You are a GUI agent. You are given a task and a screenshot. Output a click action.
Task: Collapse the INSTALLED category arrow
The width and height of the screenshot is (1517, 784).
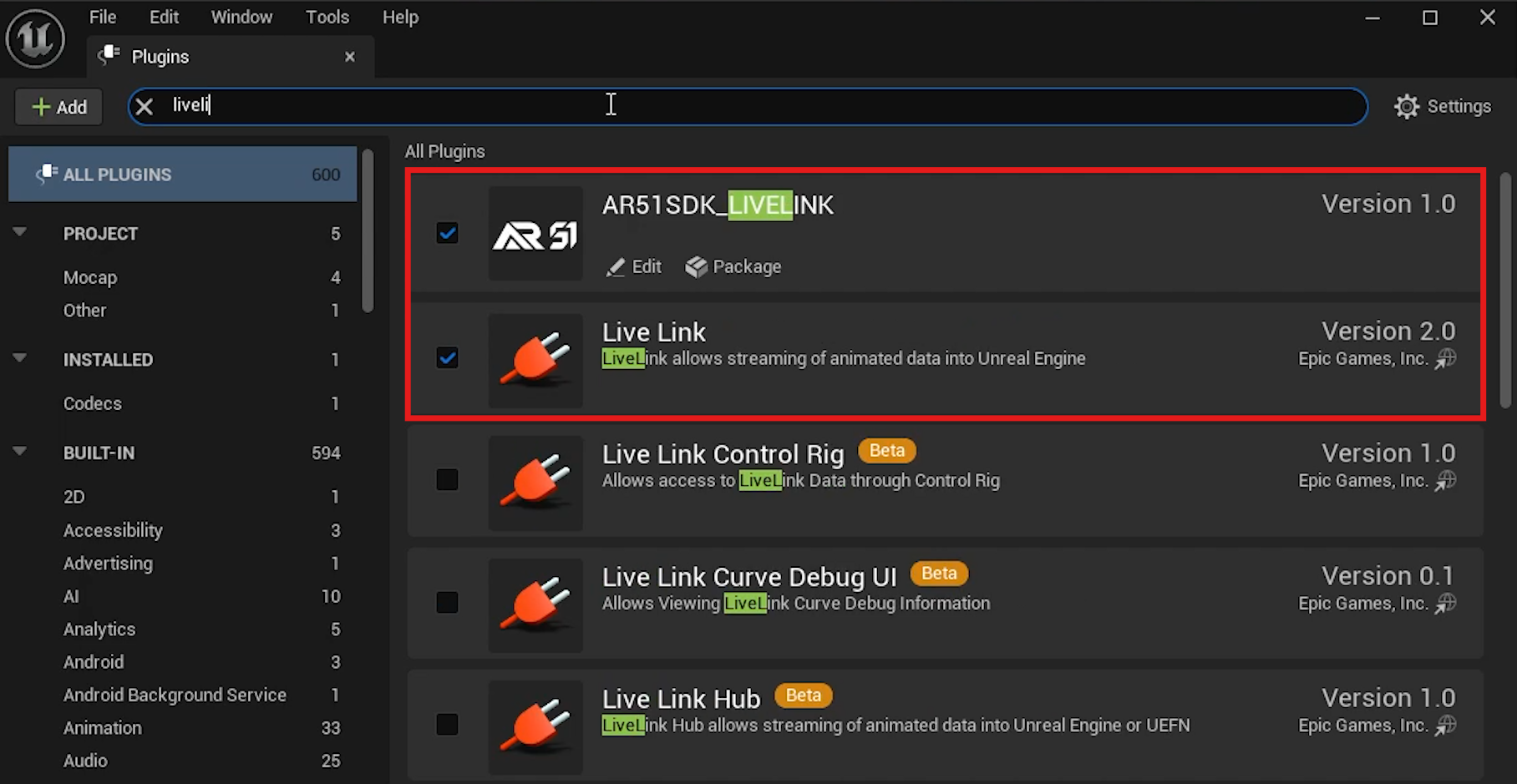(x=20, y=358)
